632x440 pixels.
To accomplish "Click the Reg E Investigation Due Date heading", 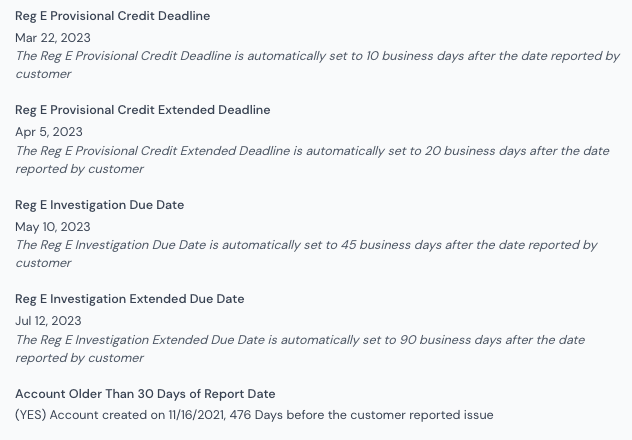I will coord(100,205).
